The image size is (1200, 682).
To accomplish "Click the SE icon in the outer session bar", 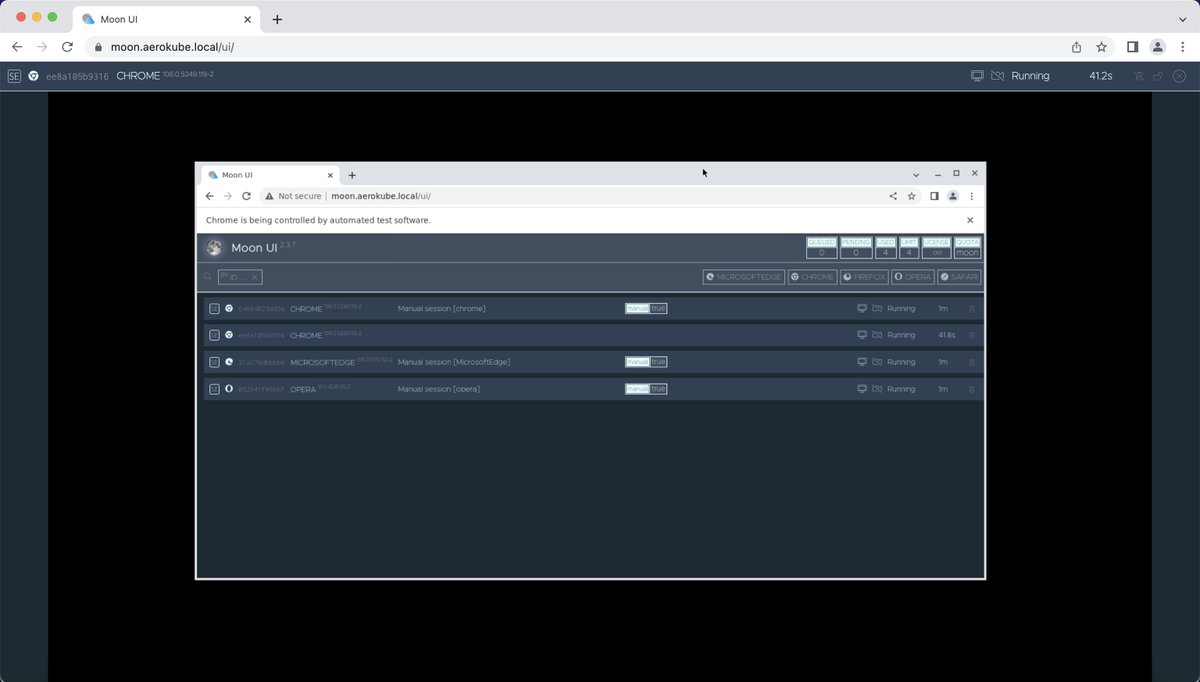I will tap(14, 76).
